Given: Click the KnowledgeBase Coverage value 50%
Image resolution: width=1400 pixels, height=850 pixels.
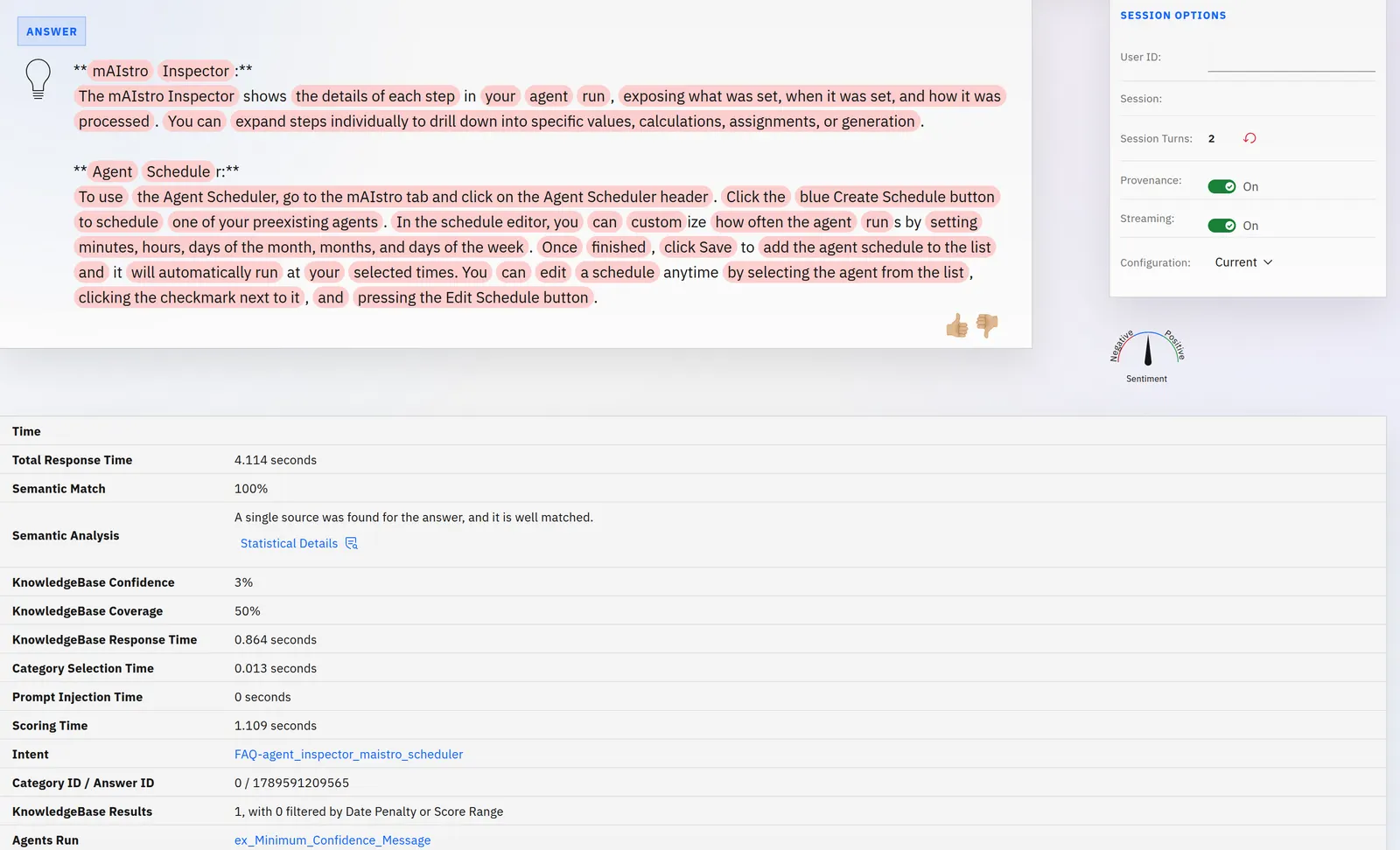Looking at the screenshot, I should 248,611.
